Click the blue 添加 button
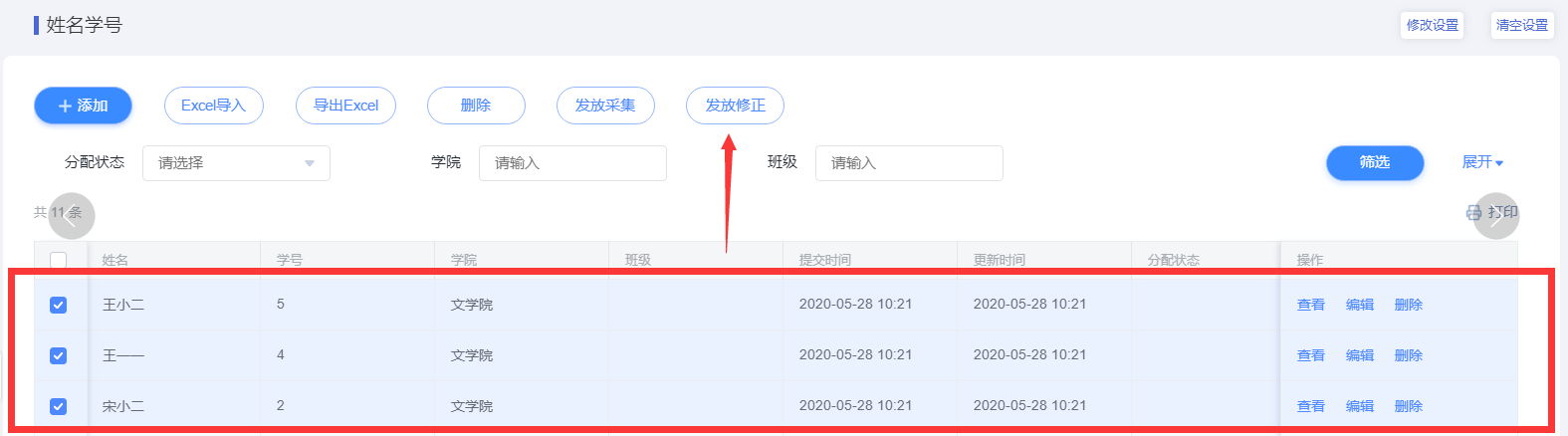 (83, 106)
